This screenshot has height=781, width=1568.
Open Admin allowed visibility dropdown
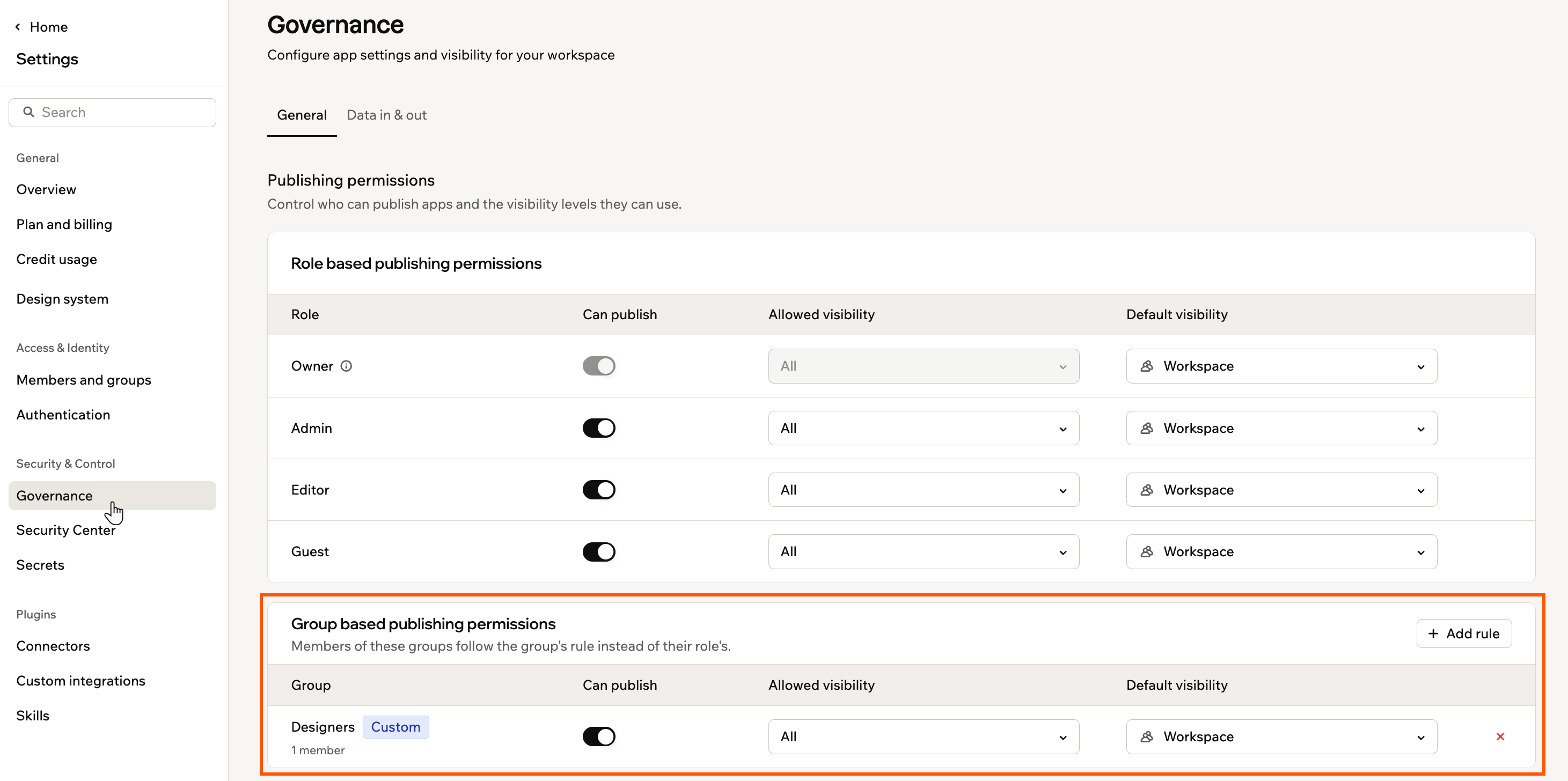924,428
